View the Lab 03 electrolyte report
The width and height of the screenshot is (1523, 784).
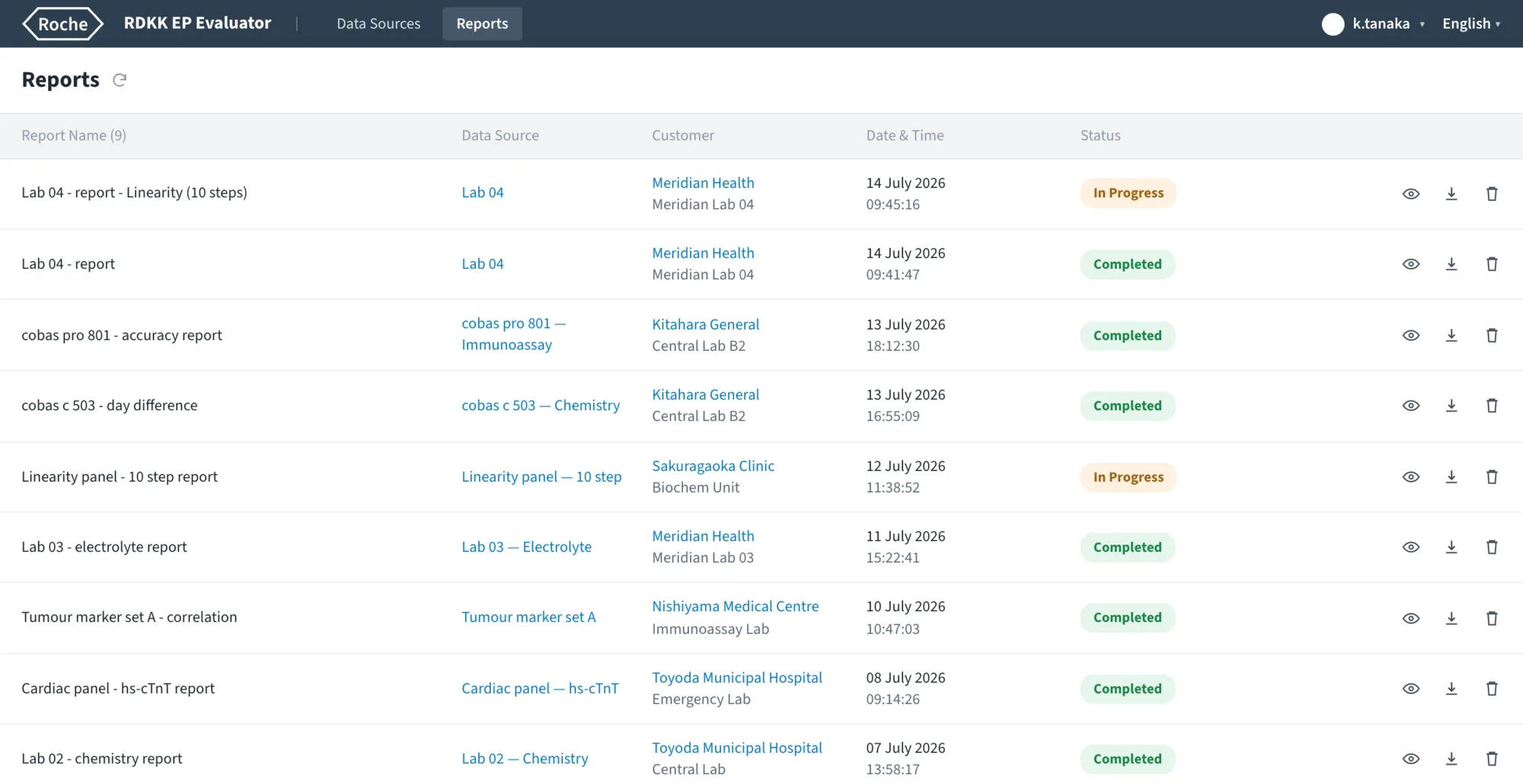[1411, 547]
